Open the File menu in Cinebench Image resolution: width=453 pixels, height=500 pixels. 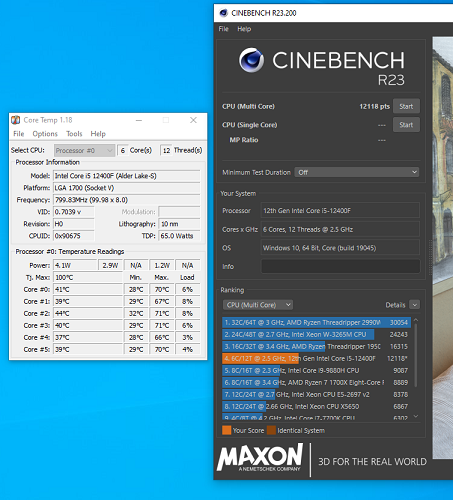[x=224, y=29]
